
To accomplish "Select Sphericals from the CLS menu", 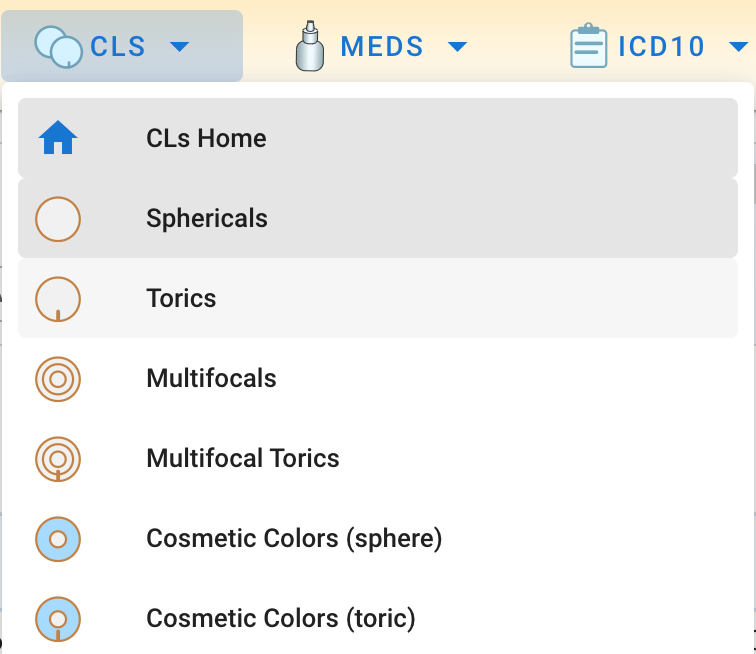I will tap(207, 218).
